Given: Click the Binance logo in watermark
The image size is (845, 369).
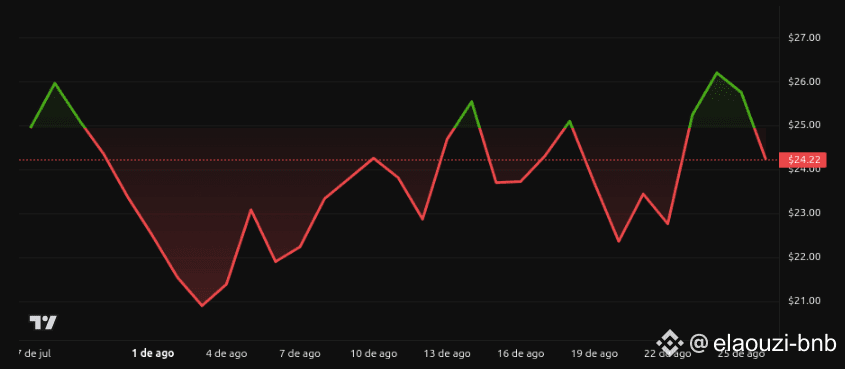Looking at the screenshot, I should click(669, 342).
